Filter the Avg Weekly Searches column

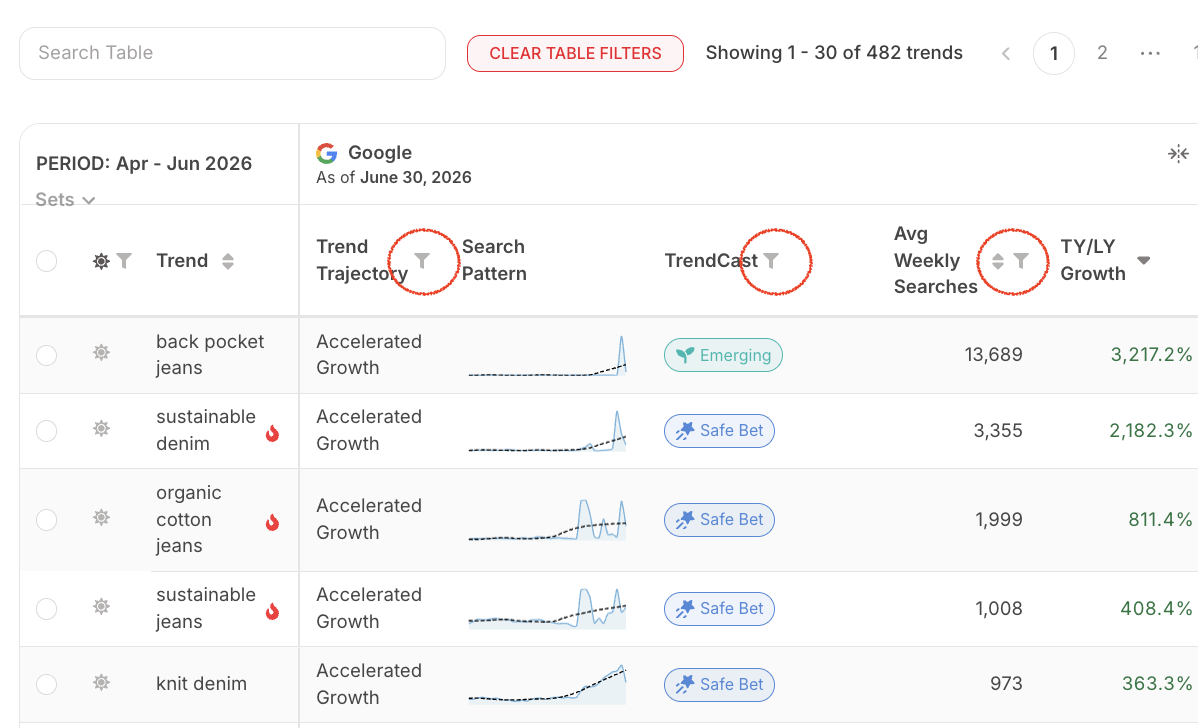1021,260
